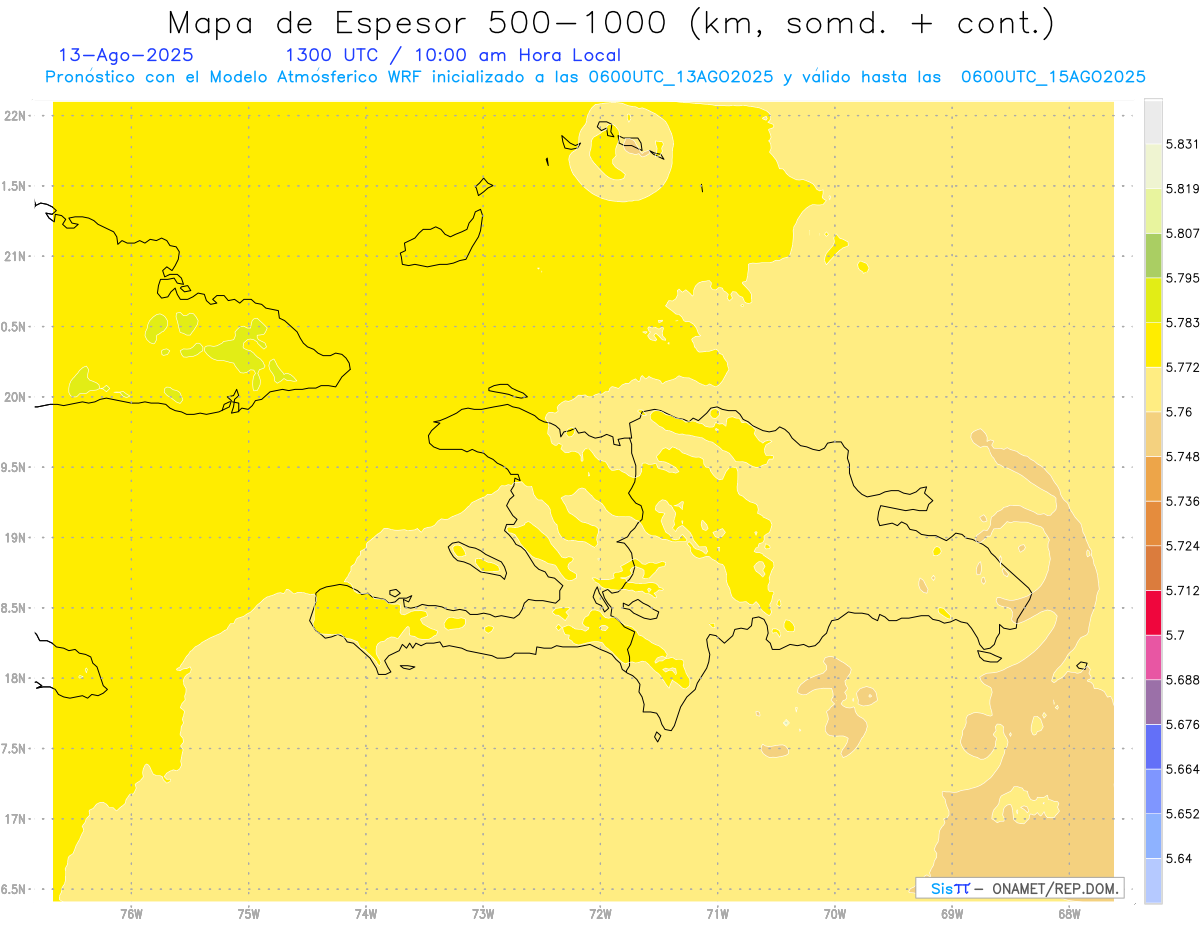Screen dimensions: 1200x927
Task: Click the latitude label '7.5N'
Action: 15,749
